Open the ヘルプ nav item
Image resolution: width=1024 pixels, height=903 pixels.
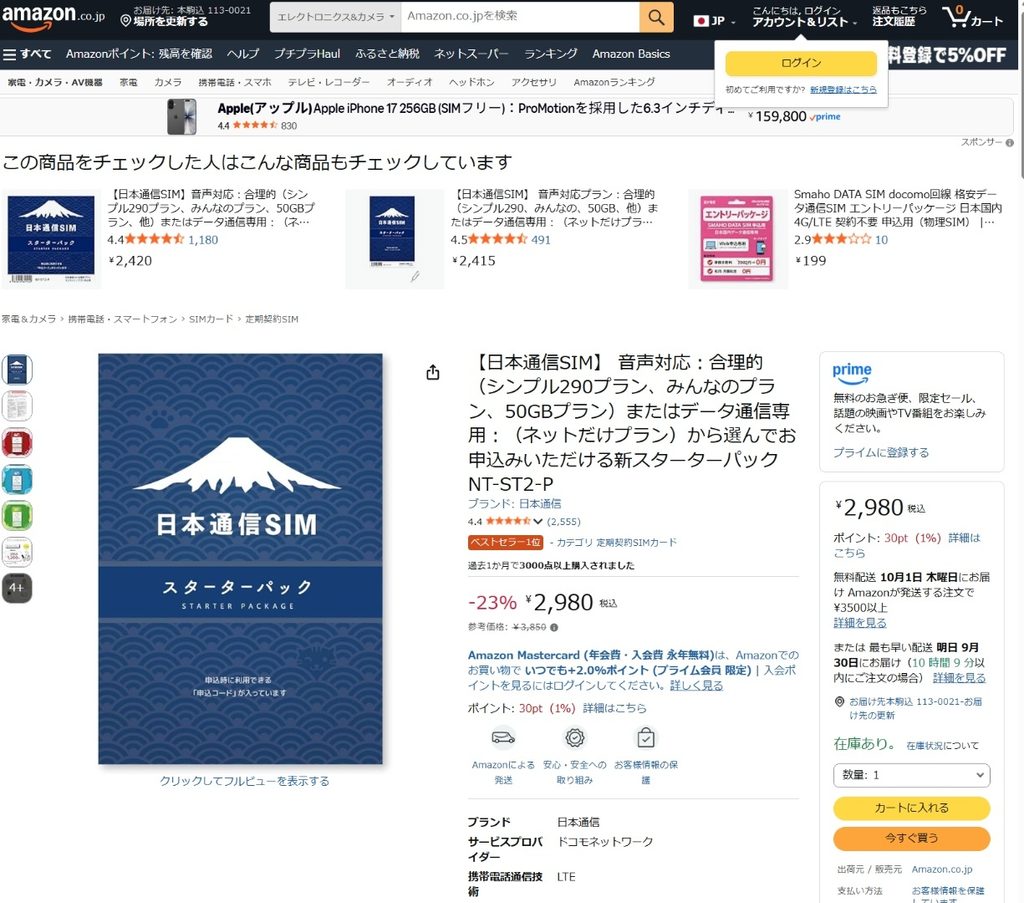[243, 54]
